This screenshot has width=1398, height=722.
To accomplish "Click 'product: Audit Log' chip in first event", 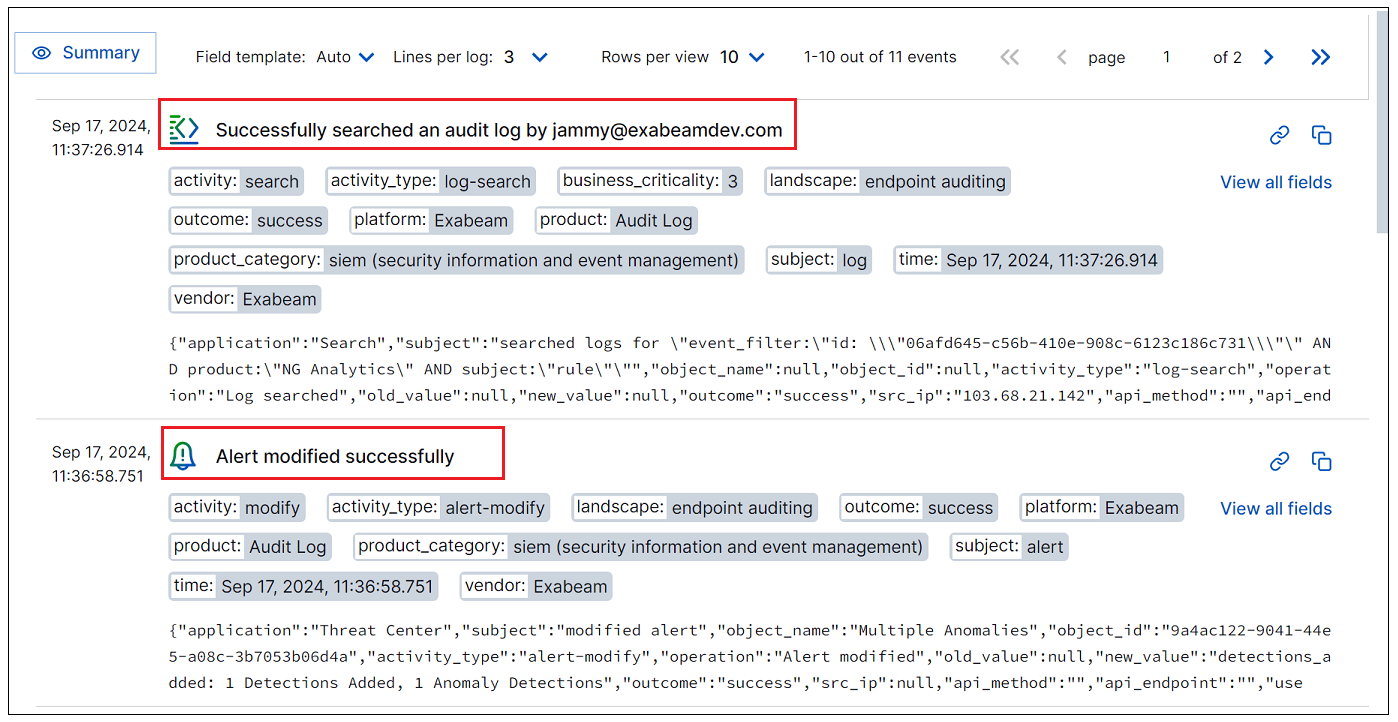I will point(616,220).
